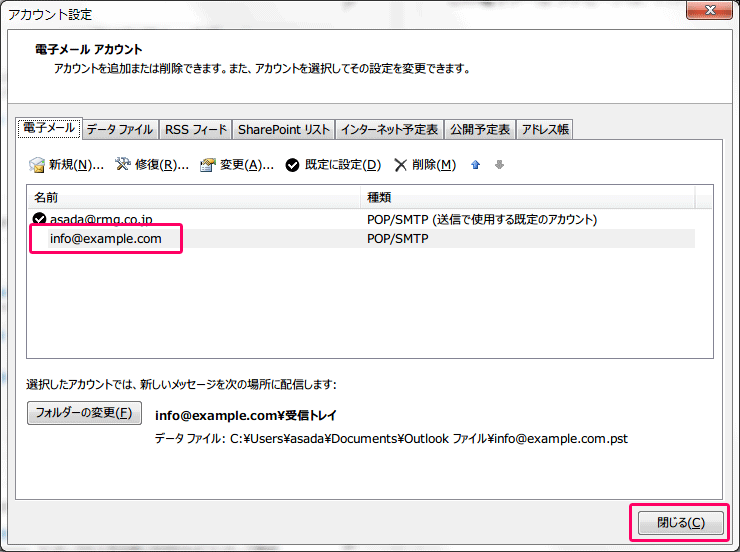This screenshot has width=740, height=552.
Task: Select the SharePoint リスト tab
Action: pos(283,129)
